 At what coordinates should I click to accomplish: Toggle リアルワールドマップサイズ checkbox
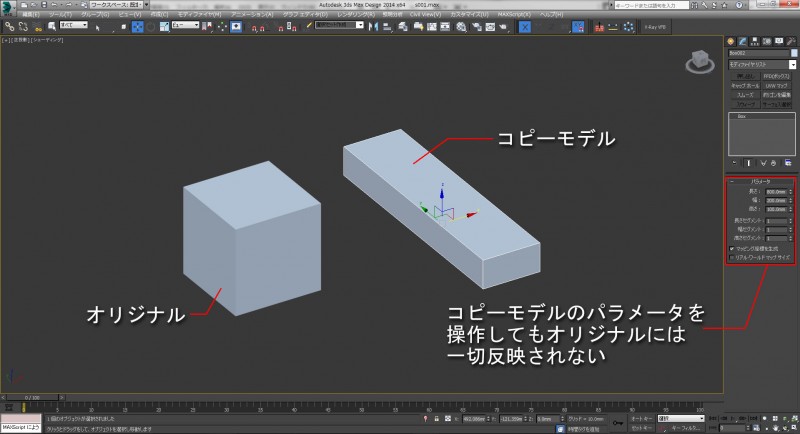tap(732, 257)
